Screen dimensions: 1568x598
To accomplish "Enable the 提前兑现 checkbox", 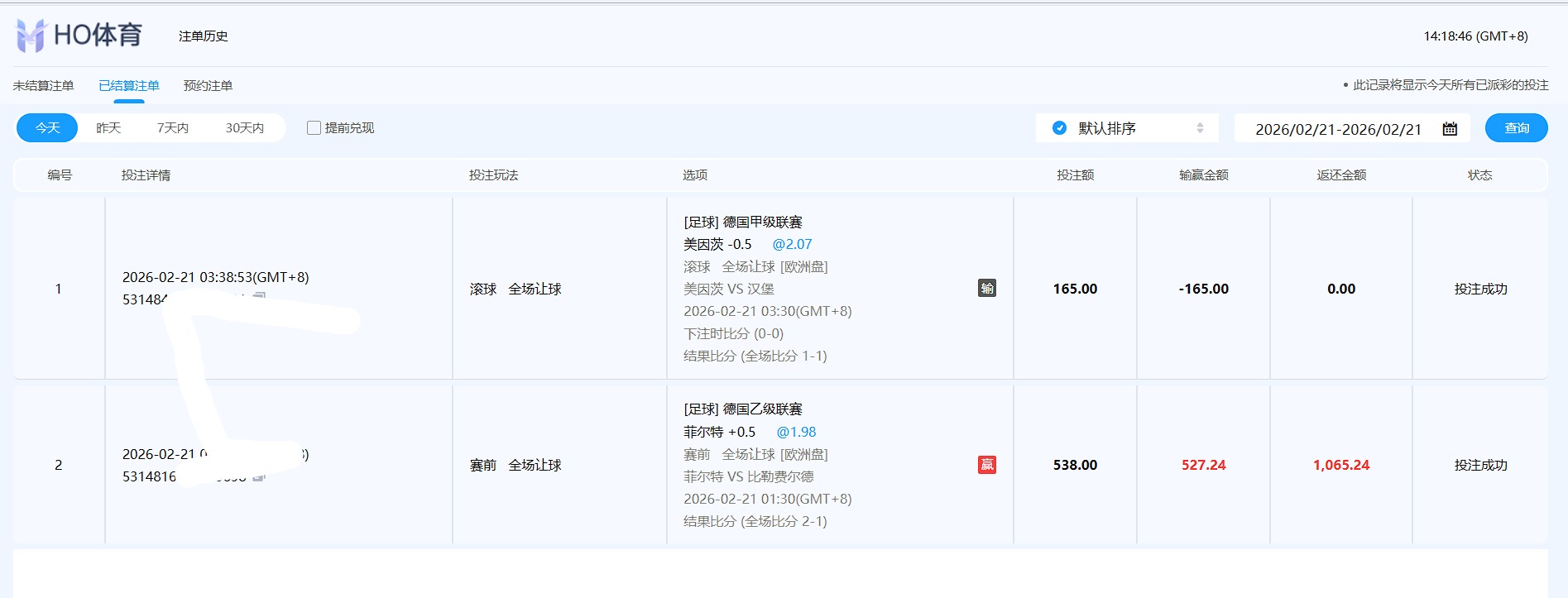I will coord(314,128).
